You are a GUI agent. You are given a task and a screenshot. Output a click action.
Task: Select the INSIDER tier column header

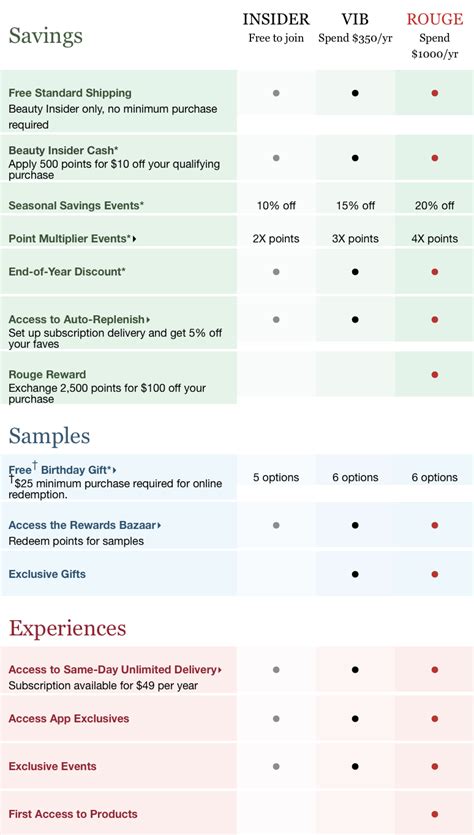coord(276,19)
